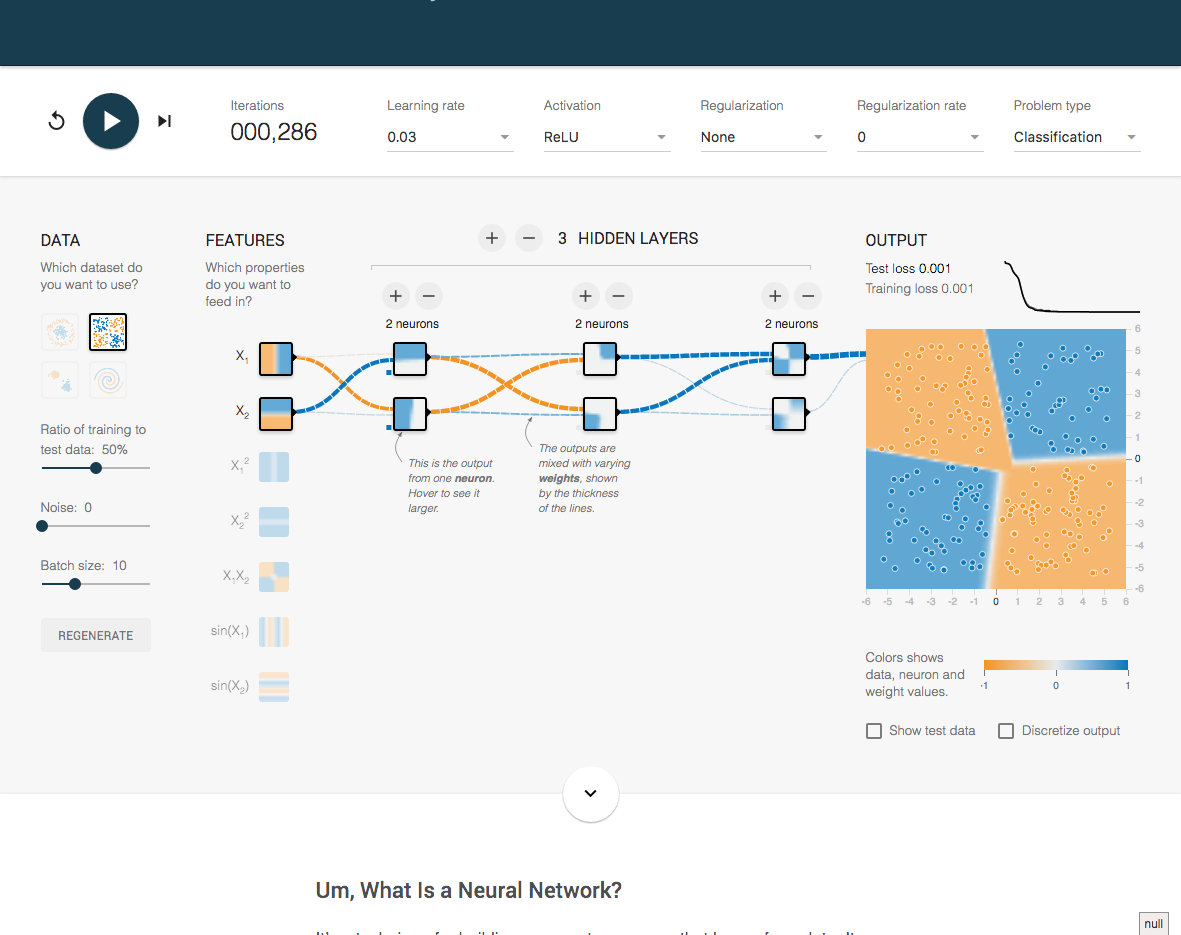
Task: Start training with the play button
Action: [111, 121]
